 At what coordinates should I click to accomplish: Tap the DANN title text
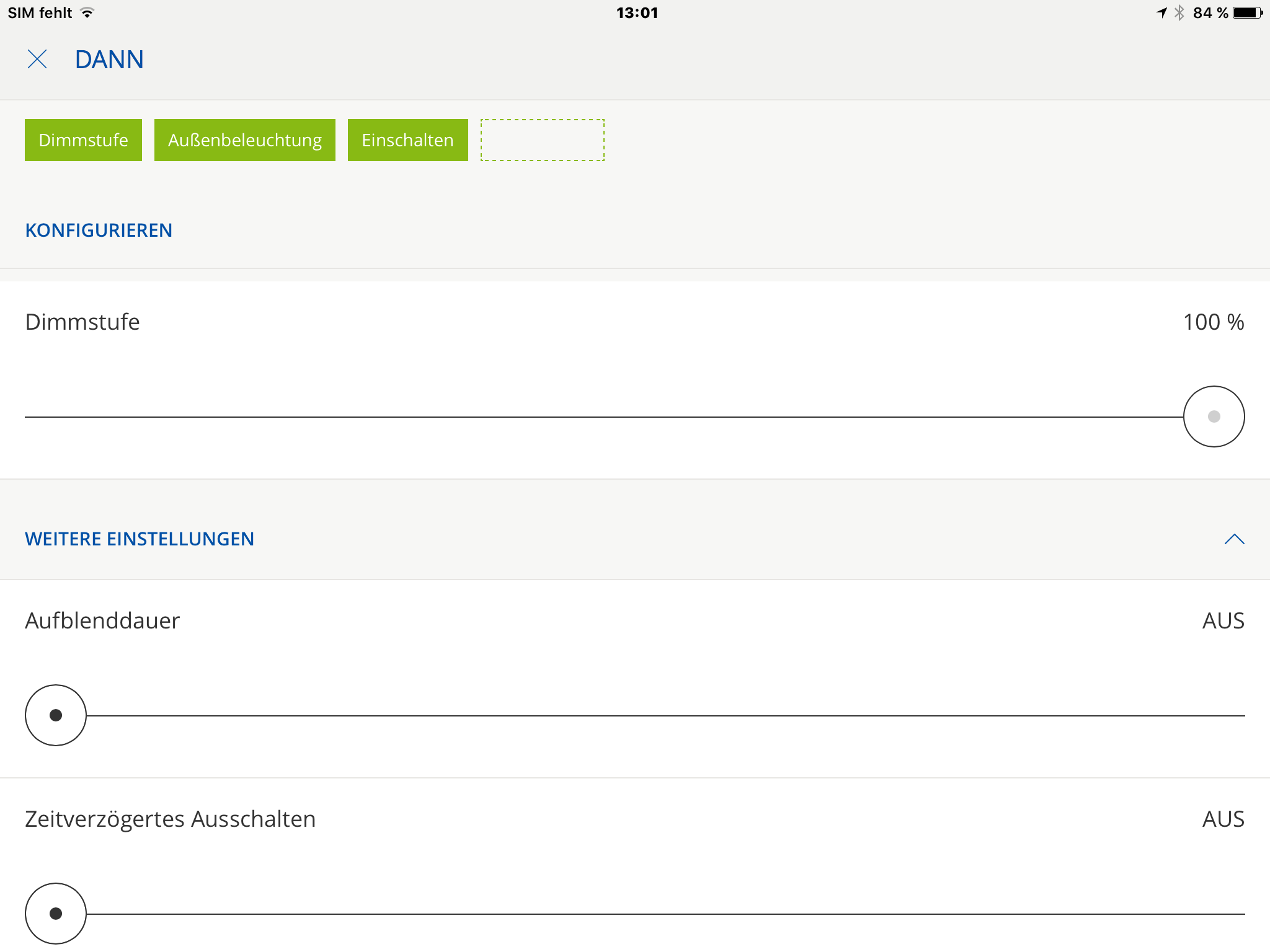[x=109, y=59]
